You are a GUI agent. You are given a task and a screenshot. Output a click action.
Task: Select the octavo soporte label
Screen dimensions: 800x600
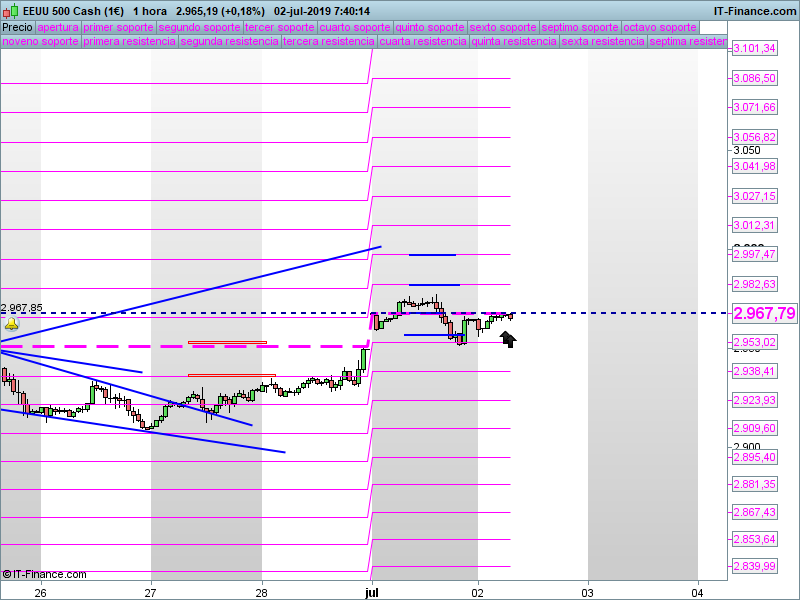click(660, 27)
